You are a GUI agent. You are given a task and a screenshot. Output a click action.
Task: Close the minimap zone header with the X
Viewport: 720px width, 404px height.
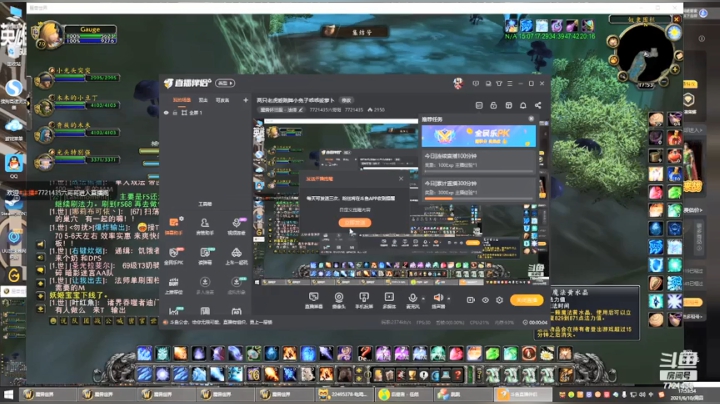point(676,19)
